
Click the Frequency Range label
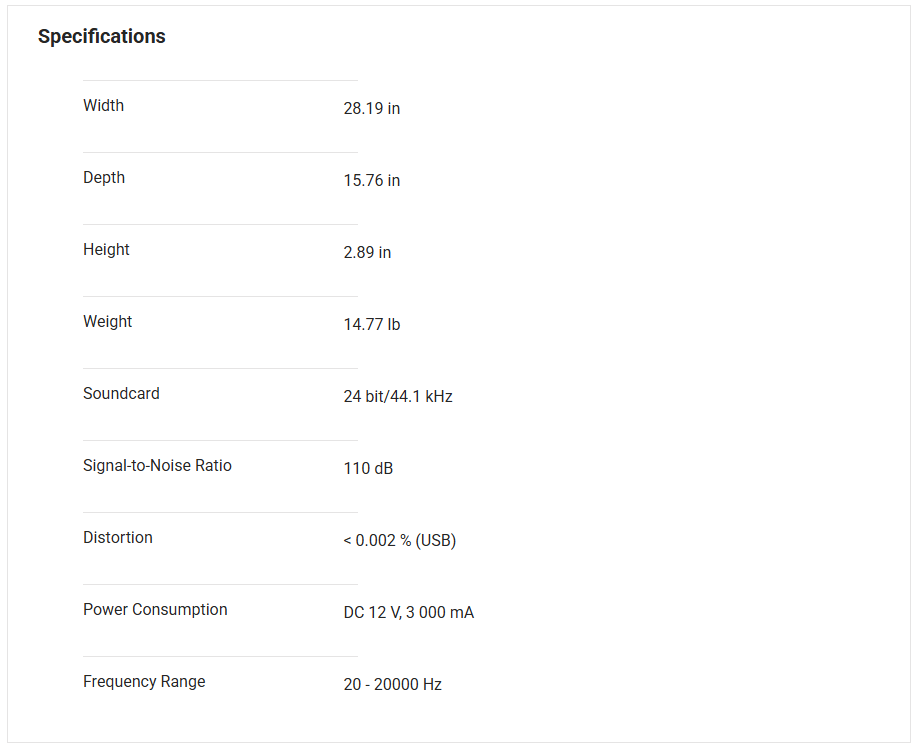[144, 682]
